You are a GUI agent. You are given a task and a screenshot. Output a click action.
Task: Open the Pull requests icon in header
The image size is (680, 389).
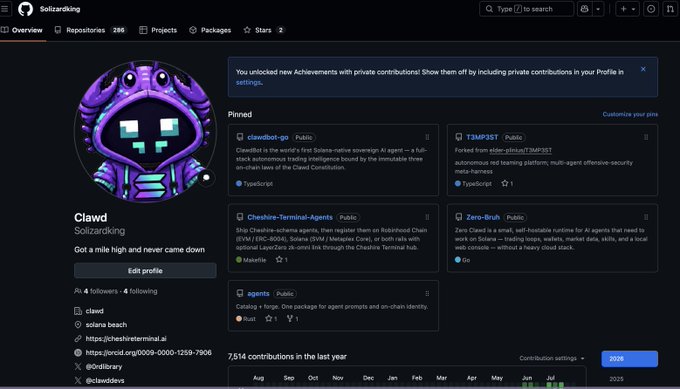(x=670, y=9)
